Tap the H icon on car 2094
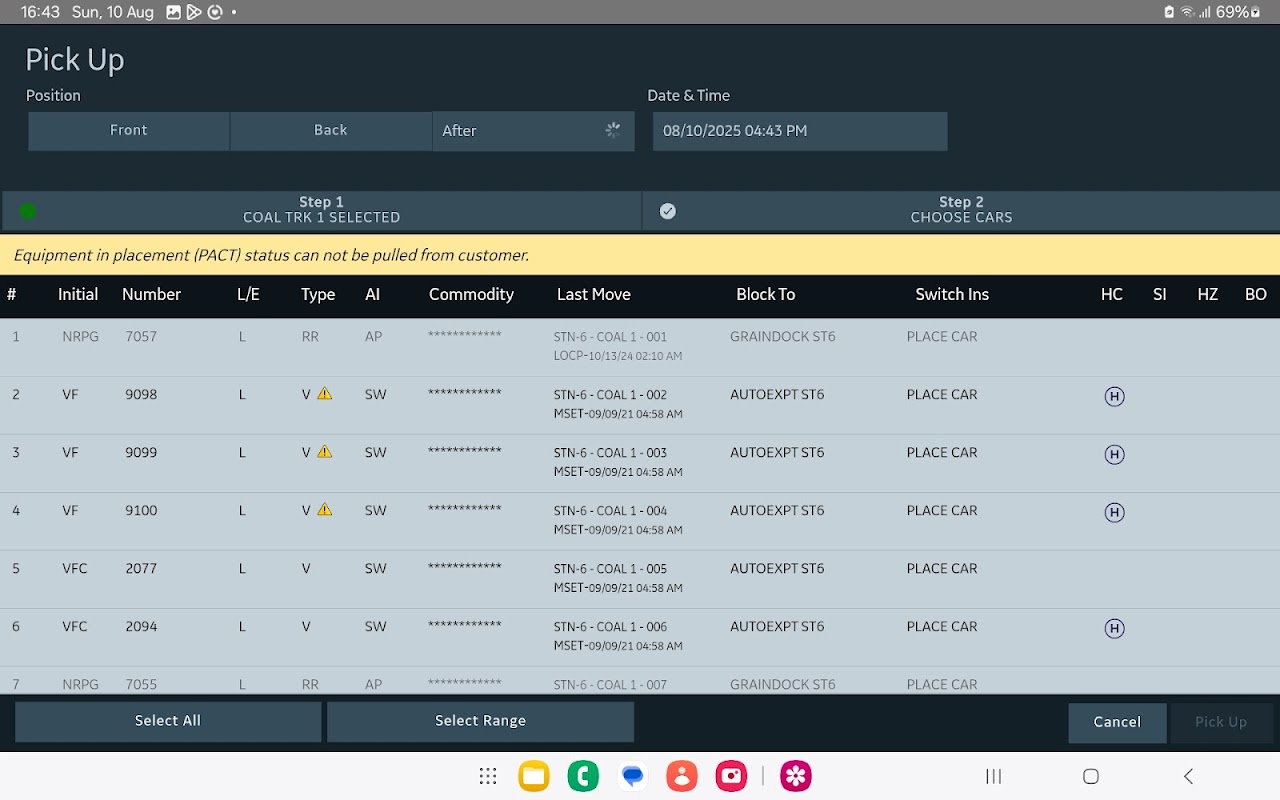This screenshot has width=1280, height=800. pos(1114,628)
